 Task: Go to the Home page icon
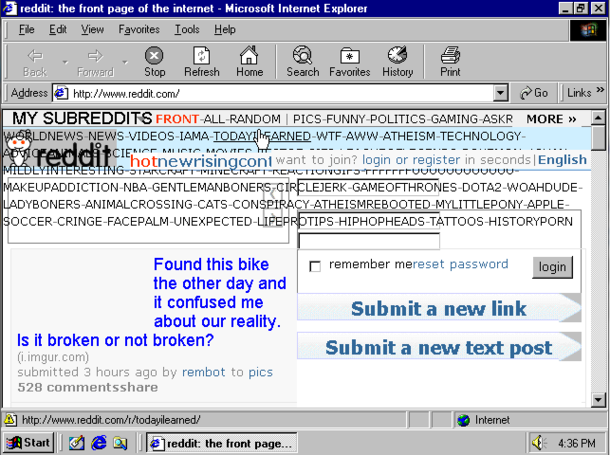coord(249,62)
